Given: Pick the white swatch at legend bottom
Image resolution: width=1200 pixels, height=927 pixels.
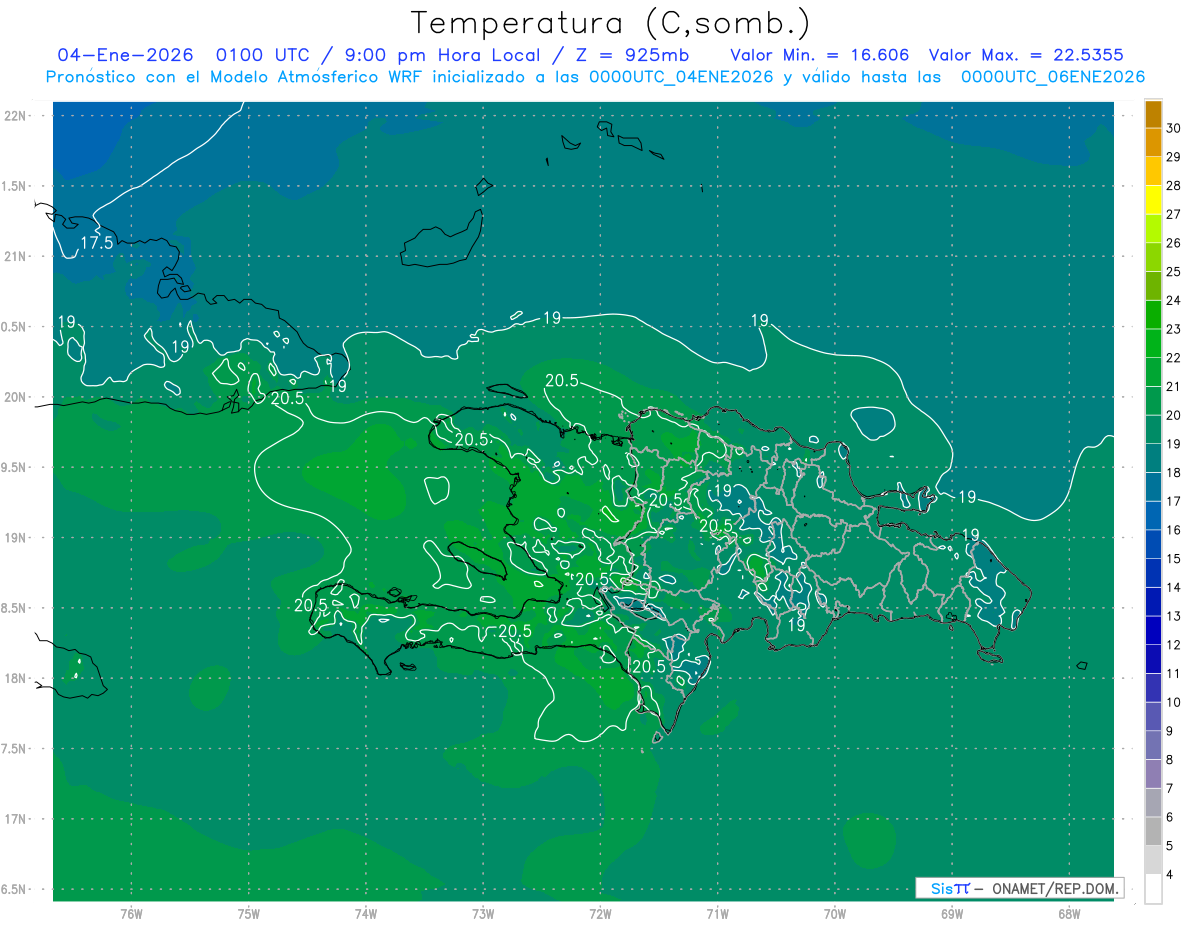Looking at the screenshot, I should tap(1153, 888).
